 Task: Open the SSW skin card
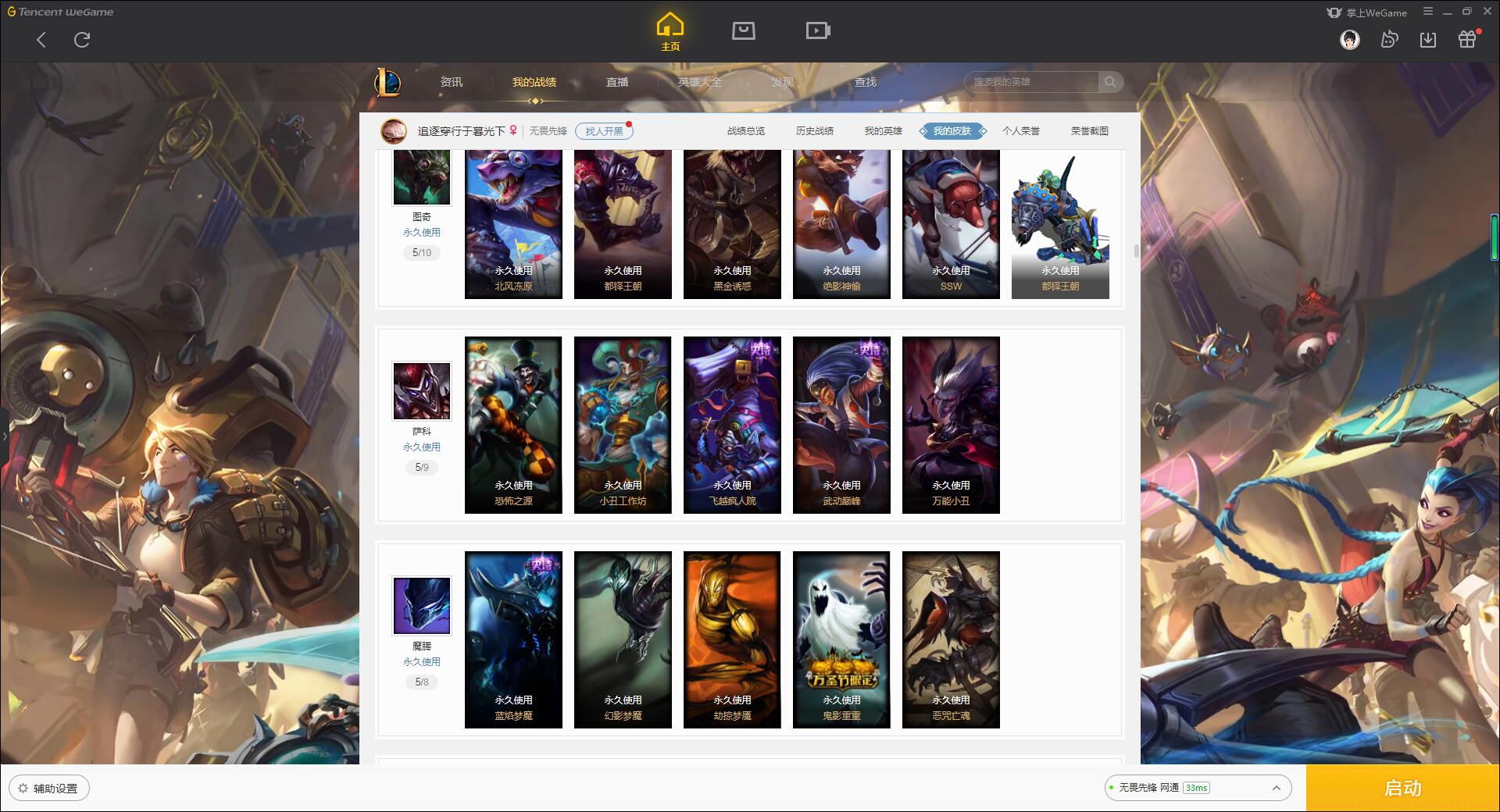[951, 224]
